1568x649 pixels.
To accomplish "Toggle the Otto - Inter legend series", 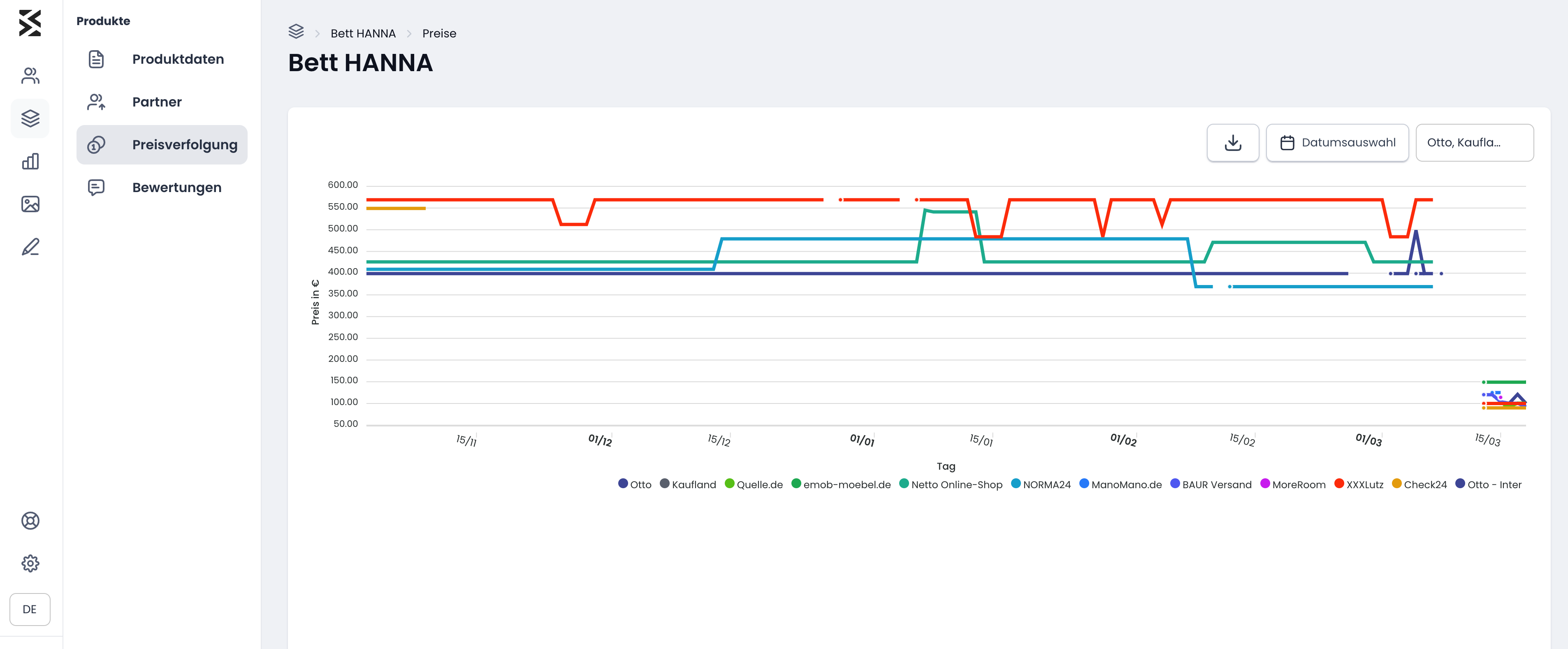I will (1488, 484).
